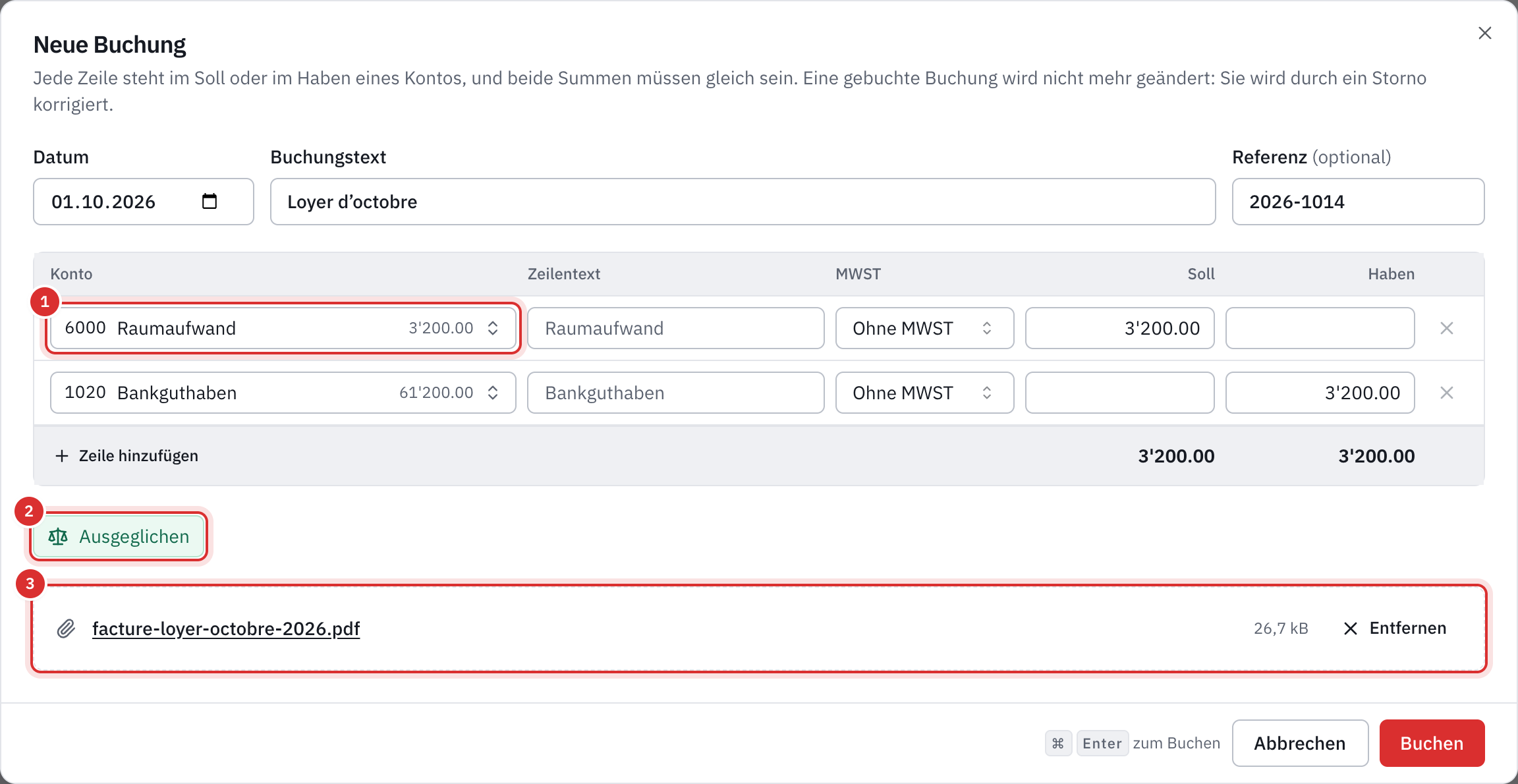This screenshot has width=1518, height=784.
Task: Click the Neue Buchung title
Action: coord(109,45)
